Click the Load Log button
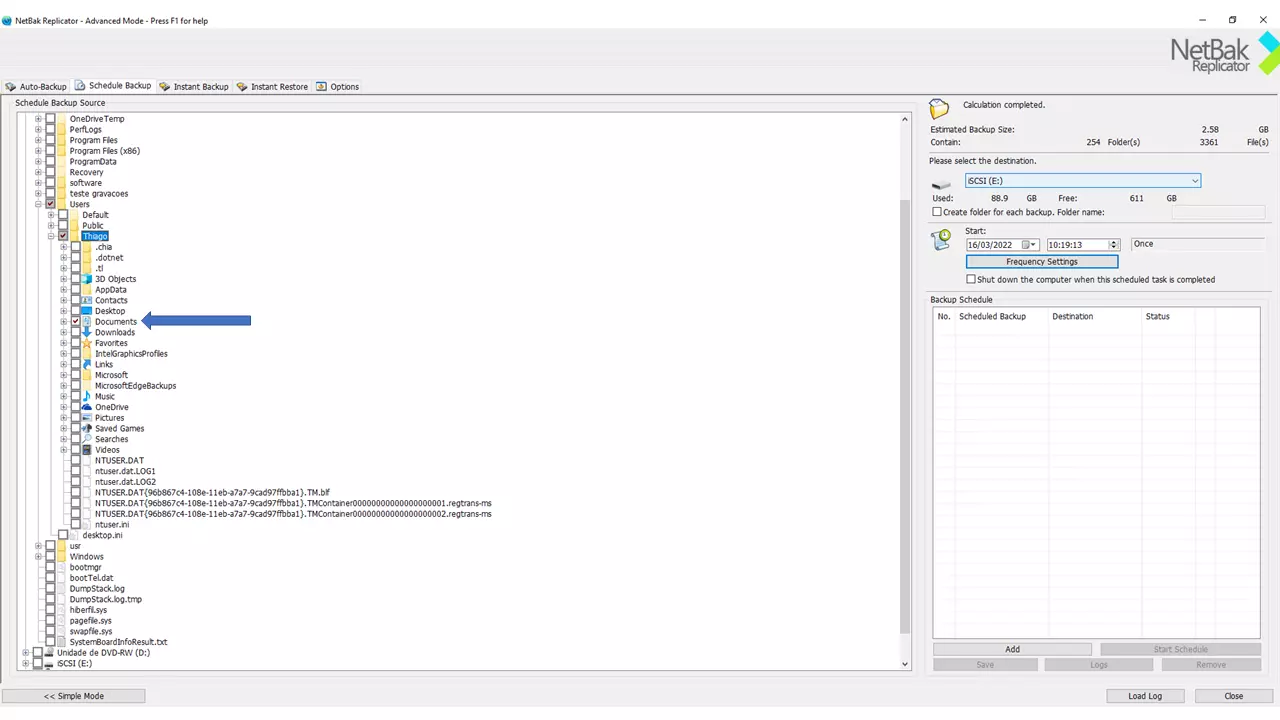The image size is (1280, 720). [x=1144, y=696]
